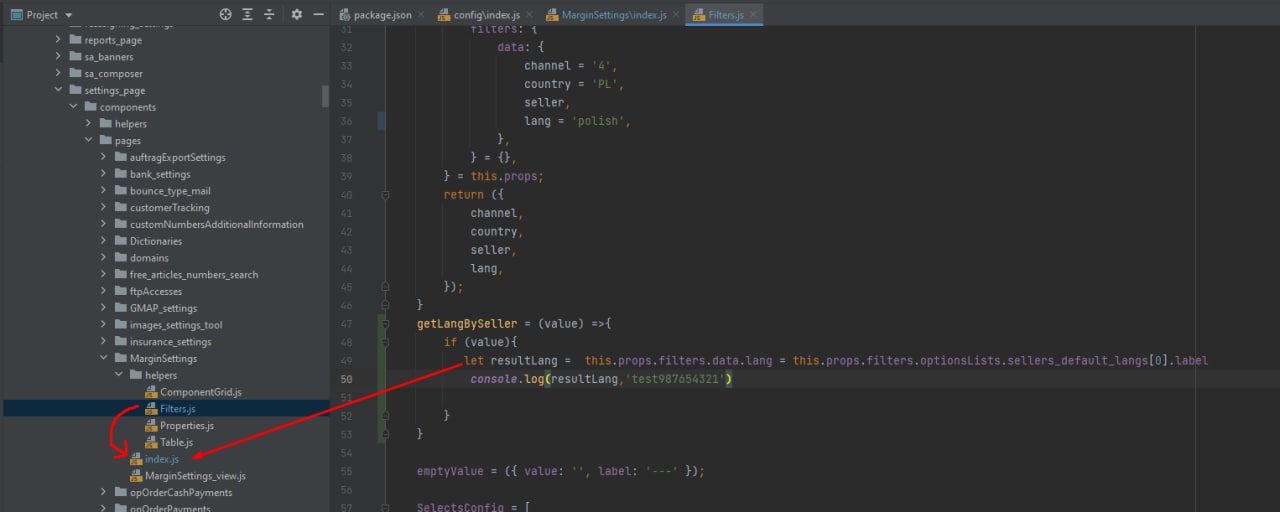
Task: Click the fold marker on line 53
Action: pos(385,434)
